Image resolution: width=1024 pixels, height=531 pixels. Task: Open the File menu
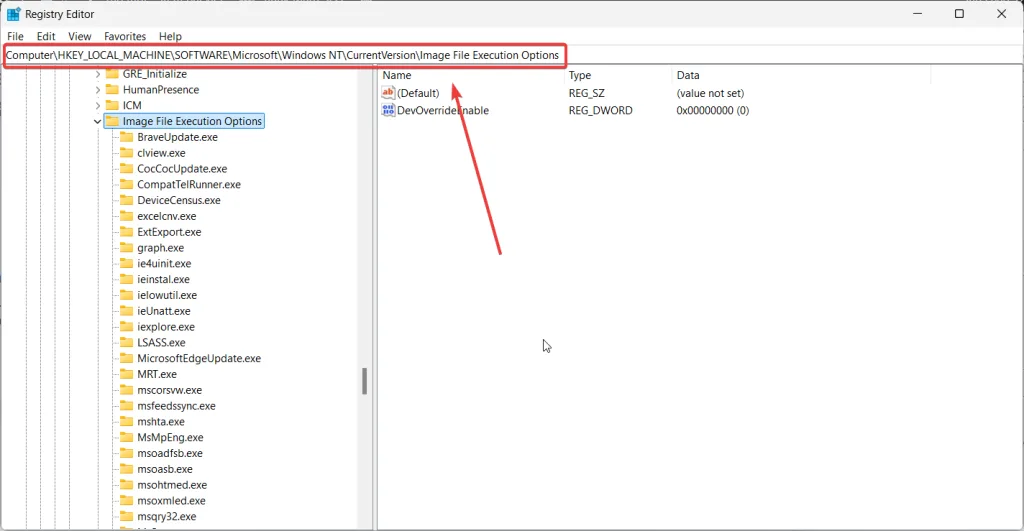(15, 37)
